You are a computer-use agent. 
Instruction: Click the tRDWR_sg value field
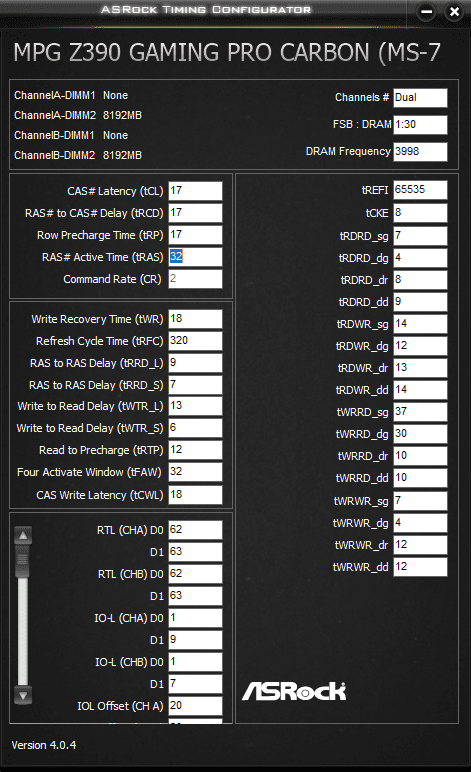coord(420,324)
